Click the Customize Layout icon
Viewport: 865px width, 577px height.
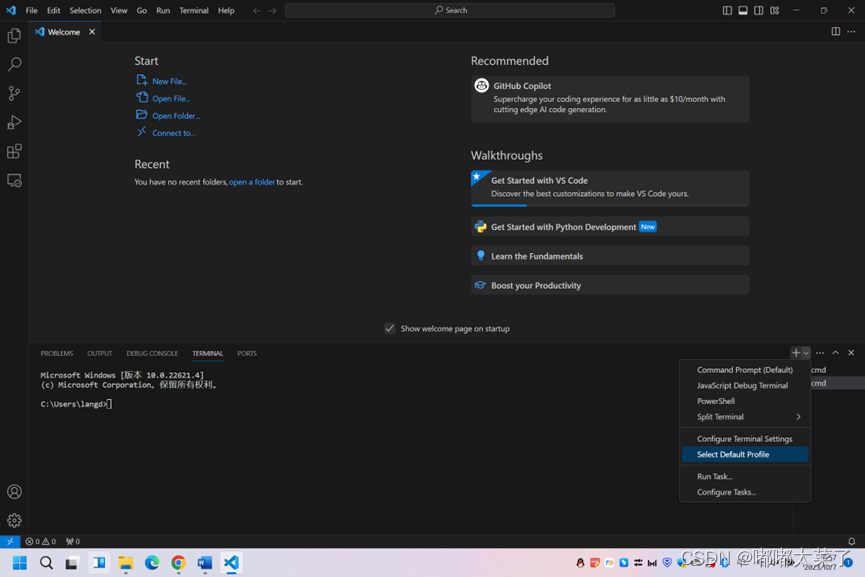point(775,10)
